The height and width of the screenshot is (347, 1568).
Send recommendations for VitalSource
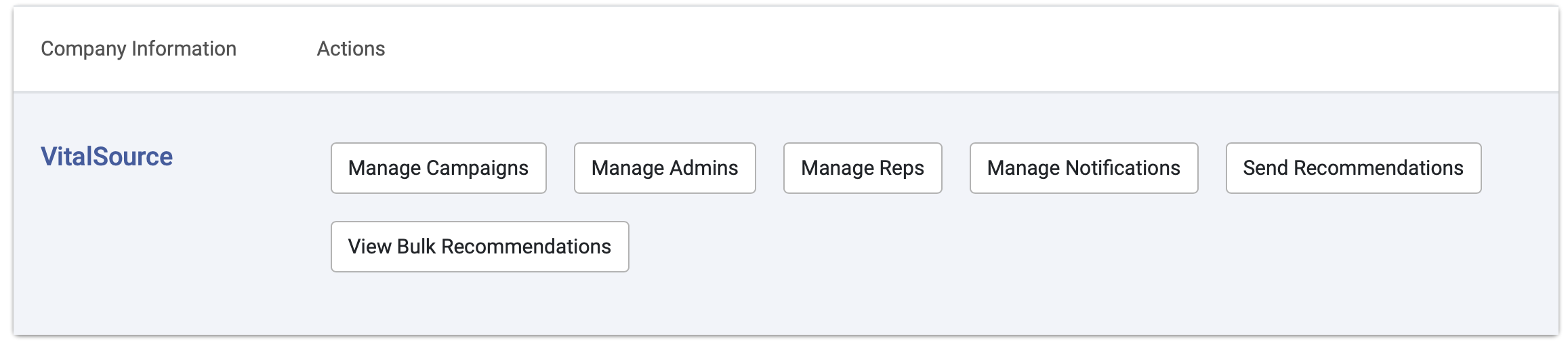tap(1353, 168)
